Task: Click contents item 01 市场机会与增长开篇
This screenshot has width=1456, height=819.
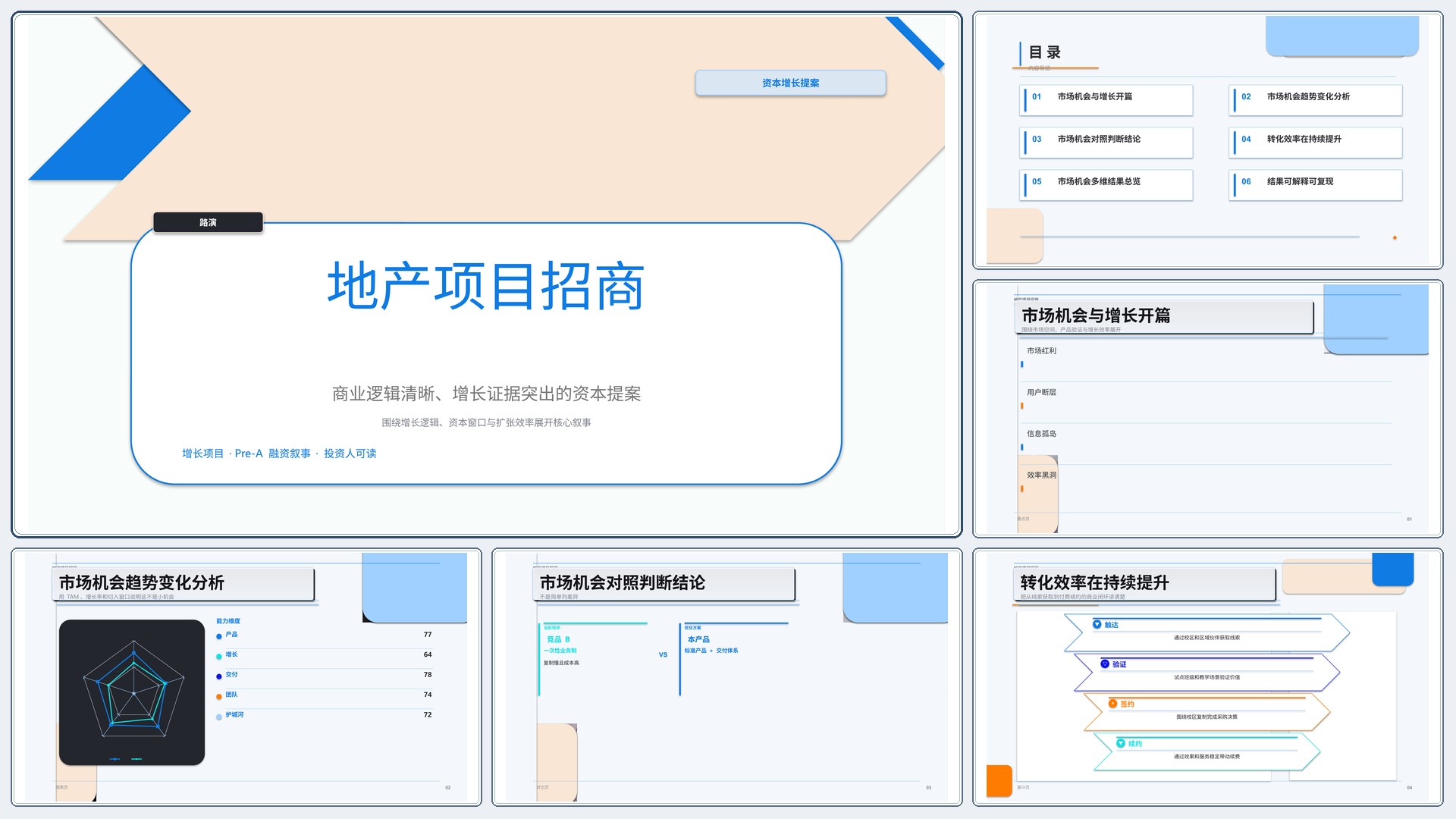Action: click(1106, 99)
